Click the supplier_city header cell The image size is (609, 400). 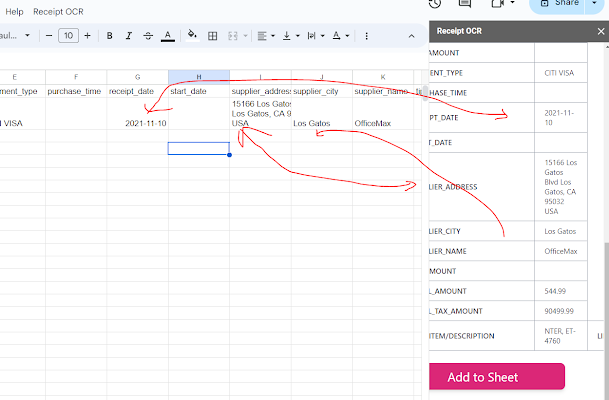tap(322, 91)
